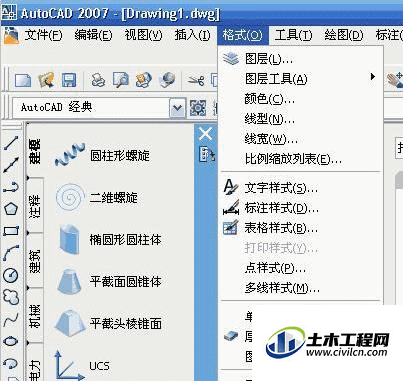Click the 3D DWF globe icon
403x381 pixels.
[x=167, y=80]
